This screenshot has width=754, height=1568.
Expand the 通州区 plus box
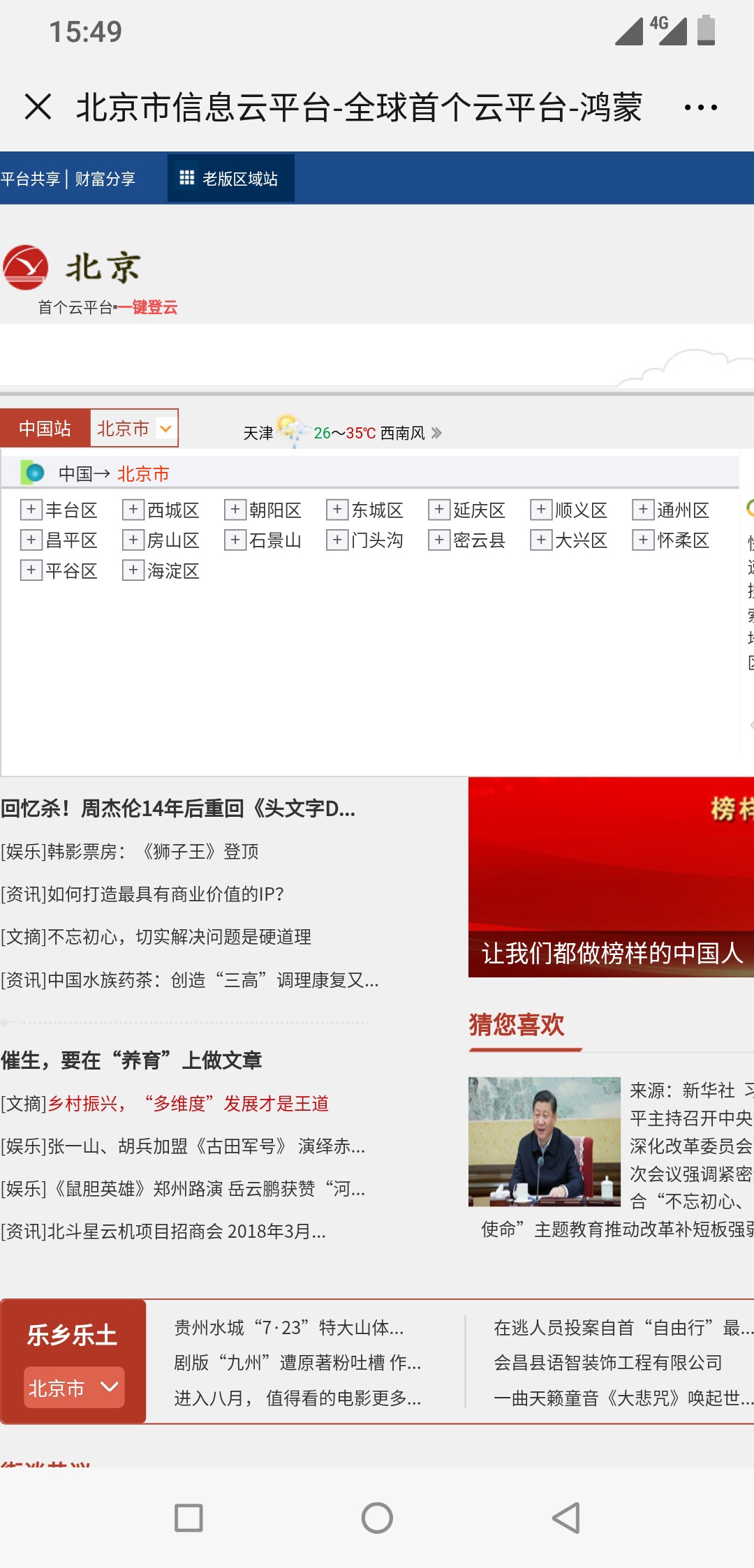(x=642, y=510)
